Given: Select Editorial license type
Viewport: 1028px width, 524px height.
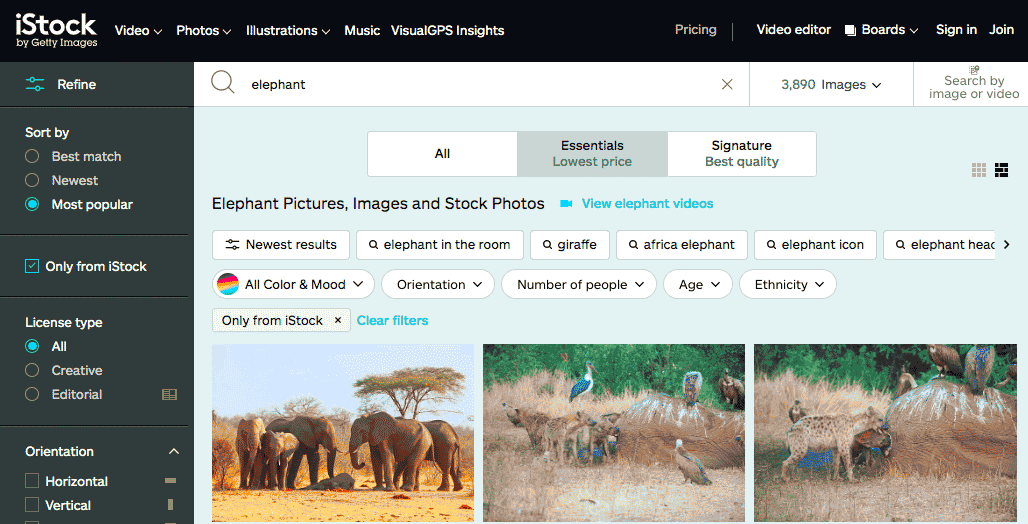Looking at the screenshot, I should tap(32, 395).
